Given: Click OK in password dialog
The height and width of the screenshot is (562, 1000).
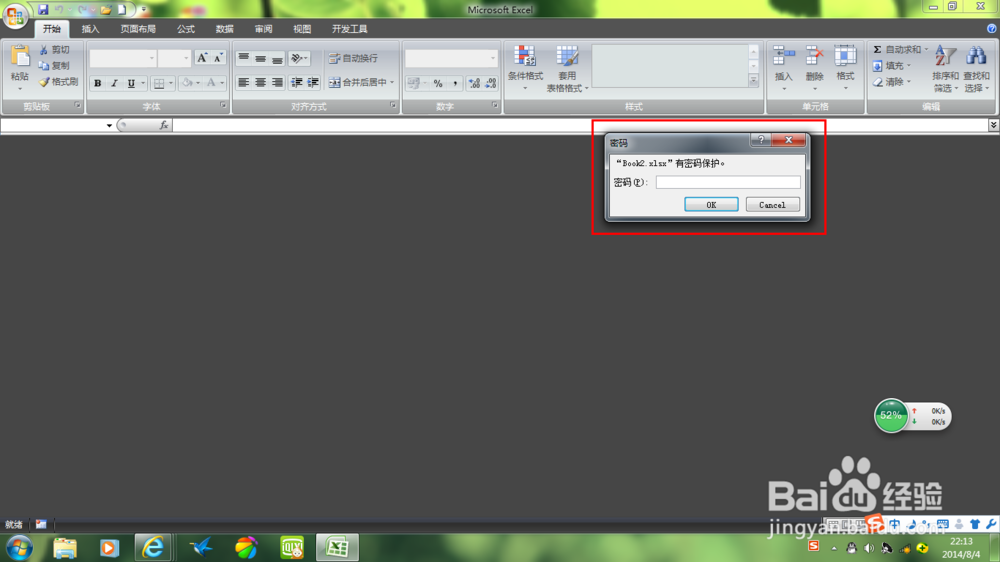Looking at the screenshot, I should 711,205.
